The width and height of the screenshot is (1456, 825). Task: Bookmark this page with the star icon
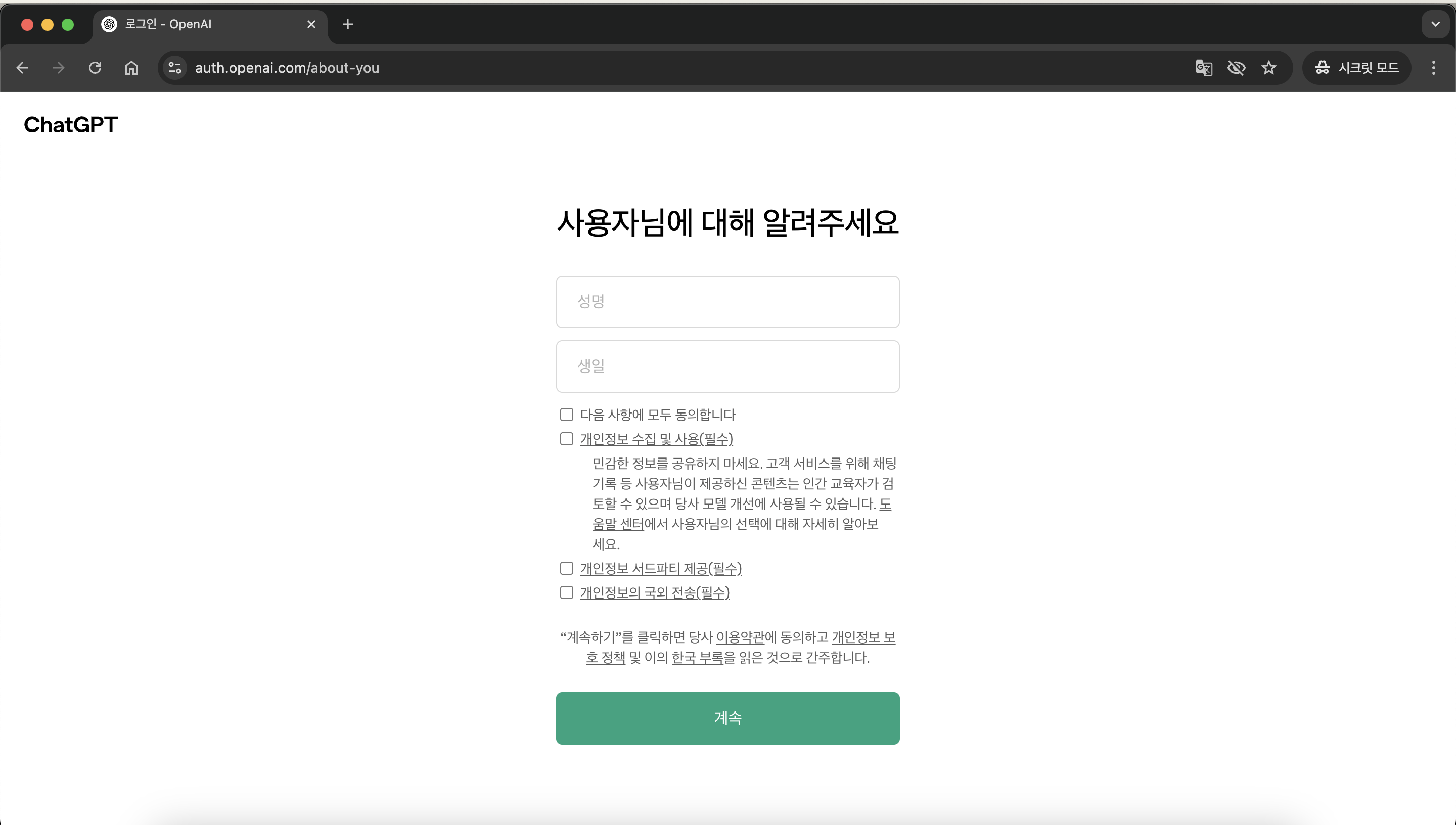1268,68
